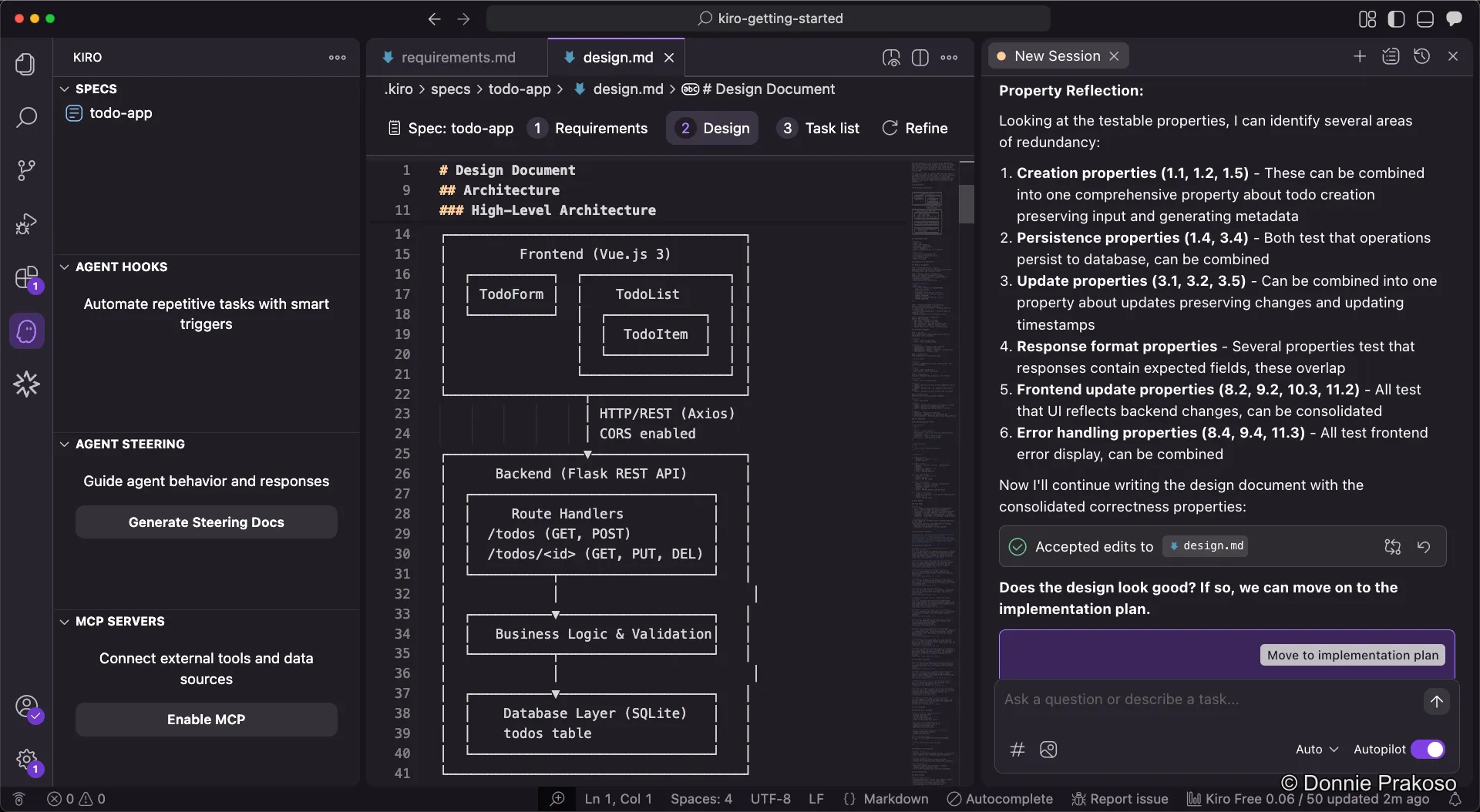Click the chat message input field
This screenshot has width=1480, height=812.
[1206, 700]
